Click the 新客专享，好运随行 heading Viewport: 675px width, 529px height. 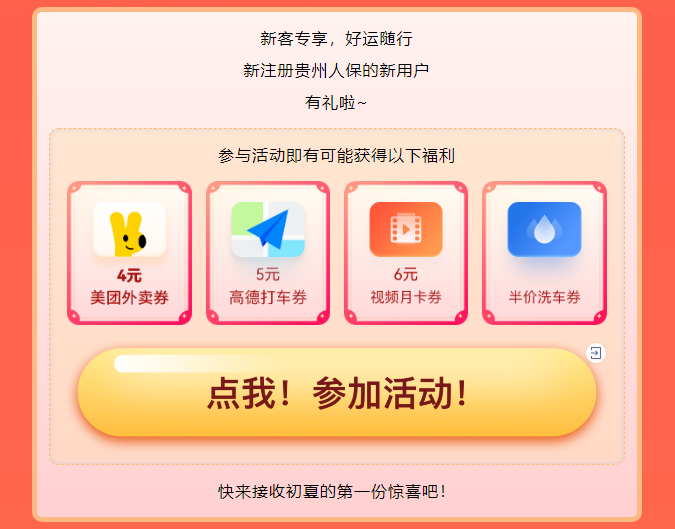click(x=336, y=39)
